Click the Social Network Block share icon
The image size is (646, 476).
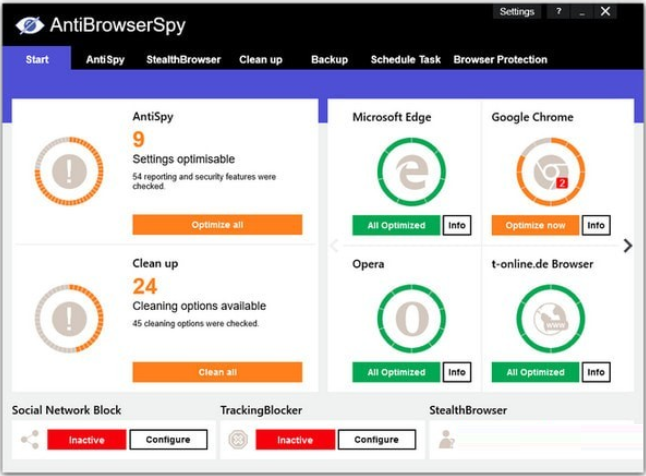[30, 440]
